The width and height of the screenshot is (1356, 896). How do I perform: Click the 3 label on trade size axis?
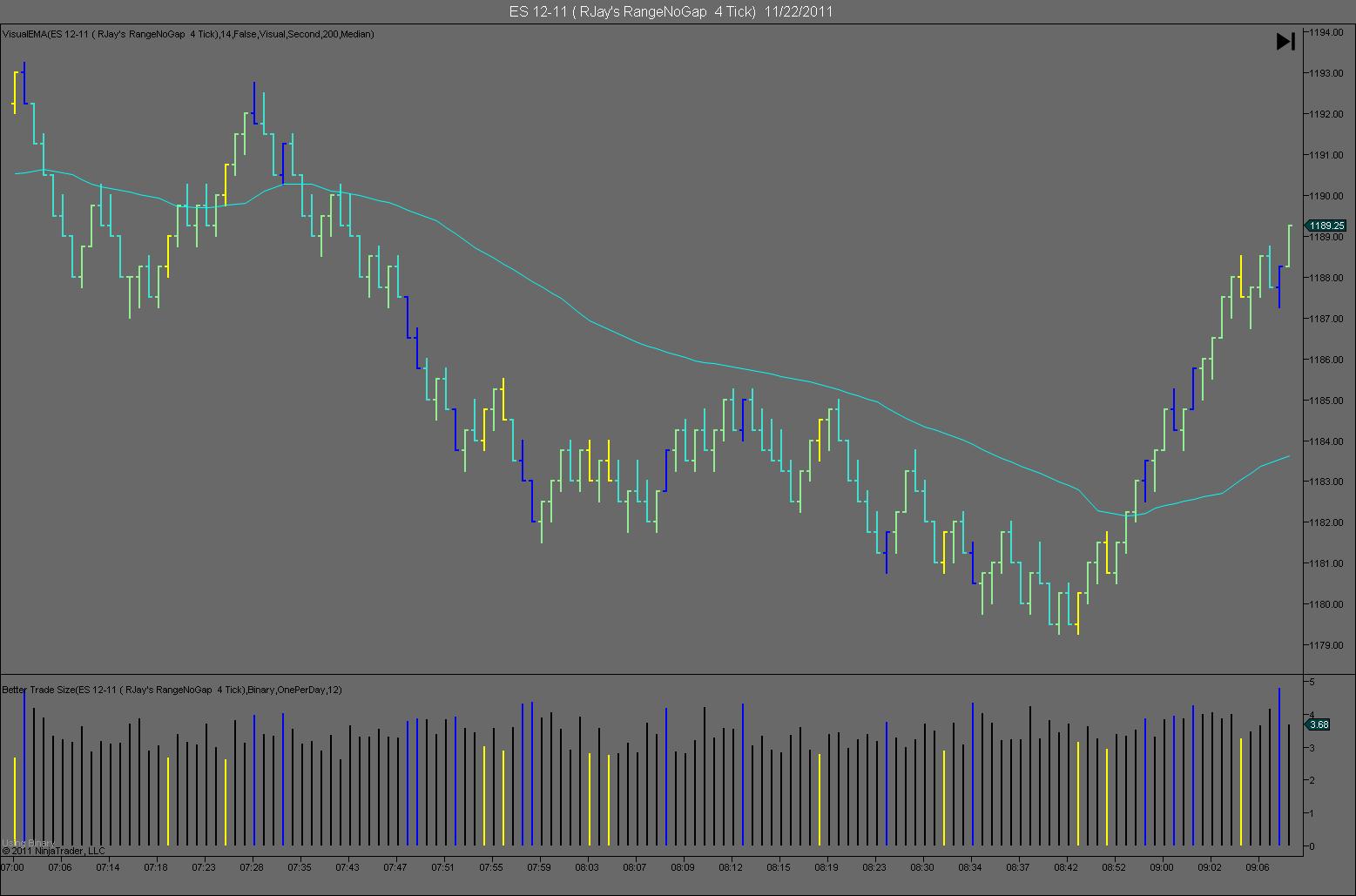tap(1312, 748)
